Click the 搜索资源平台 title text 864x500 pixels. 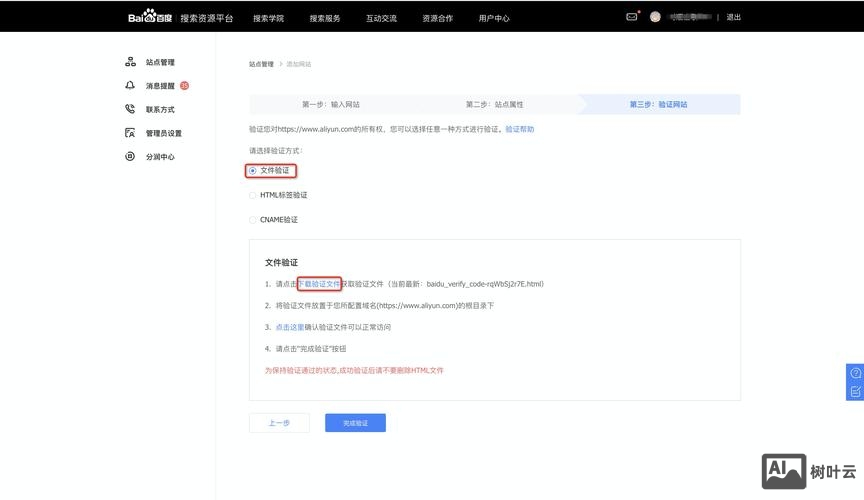tap(207, 18)
